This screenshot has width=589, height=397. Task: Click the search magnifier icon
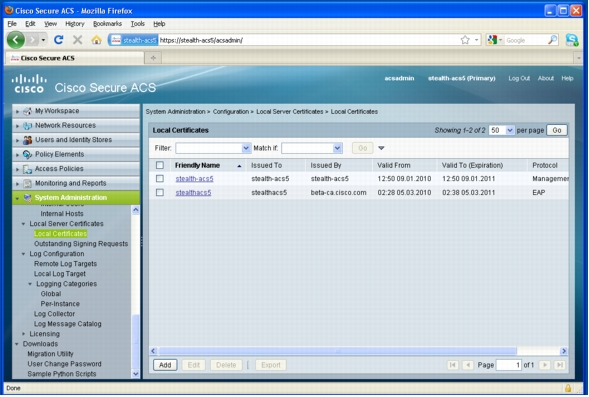click(552, 40)
